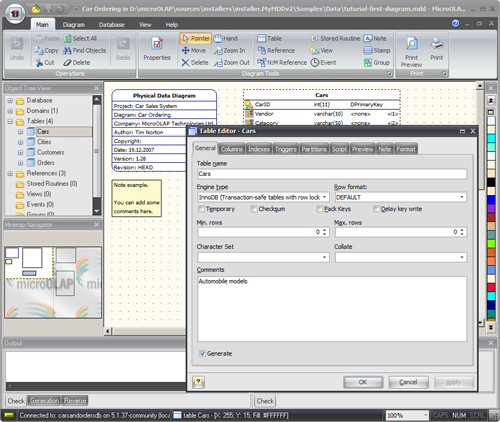The width and height of the screenshot is (500, 422).
Task: Select the Note tool
Action: pos(375,39)
